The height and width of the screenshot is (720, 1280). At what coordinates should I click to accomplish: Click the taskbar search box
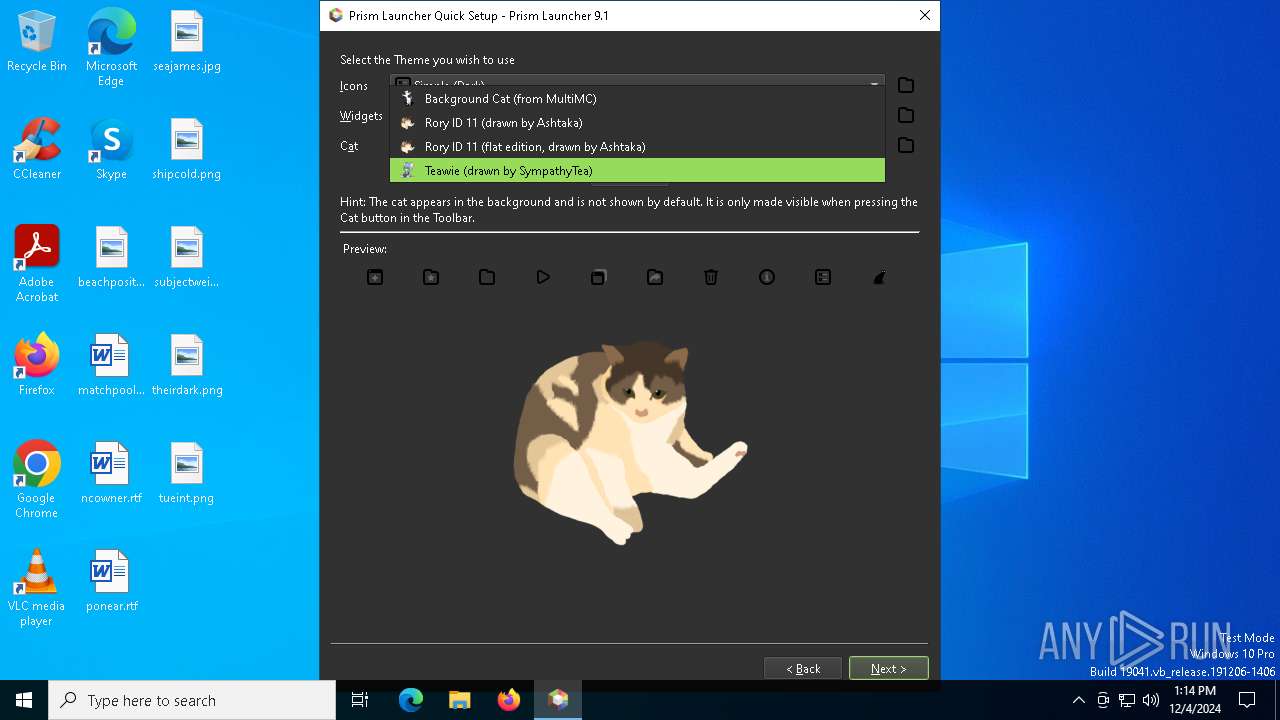coord(192,700)
